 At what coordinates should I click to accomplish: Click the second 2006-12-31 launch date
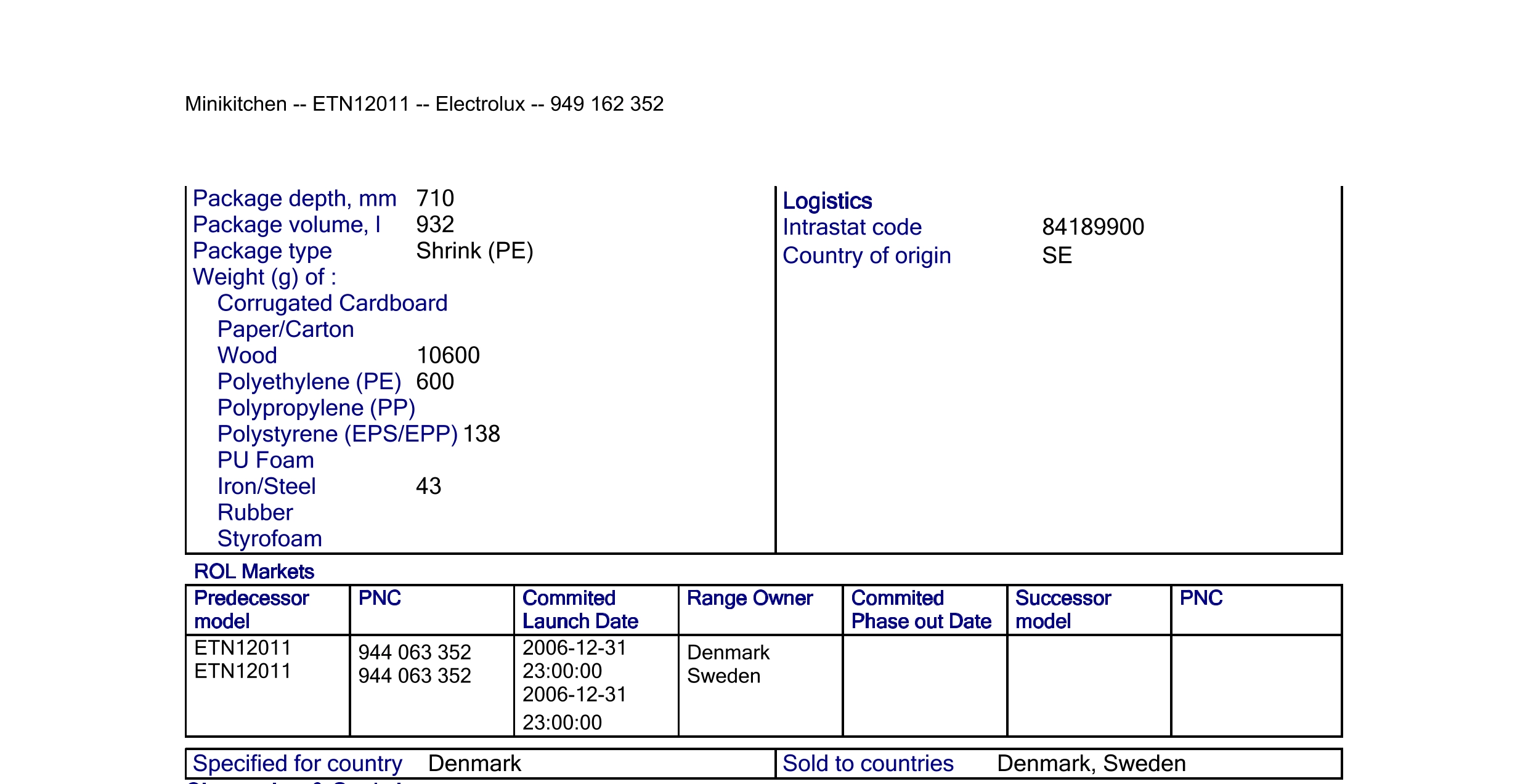click(574, 695)
